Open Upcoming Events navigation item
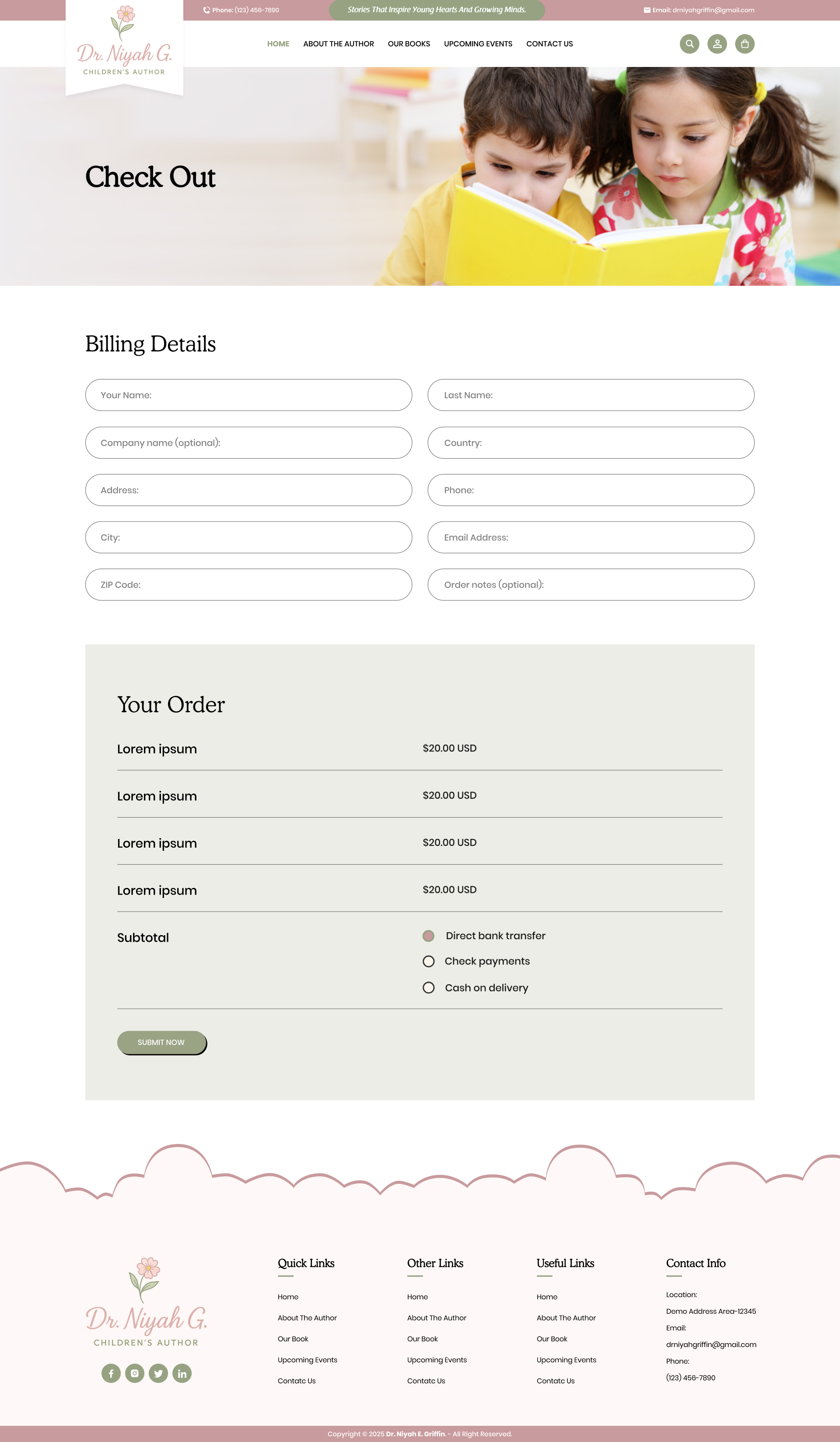 click(478, 44)
